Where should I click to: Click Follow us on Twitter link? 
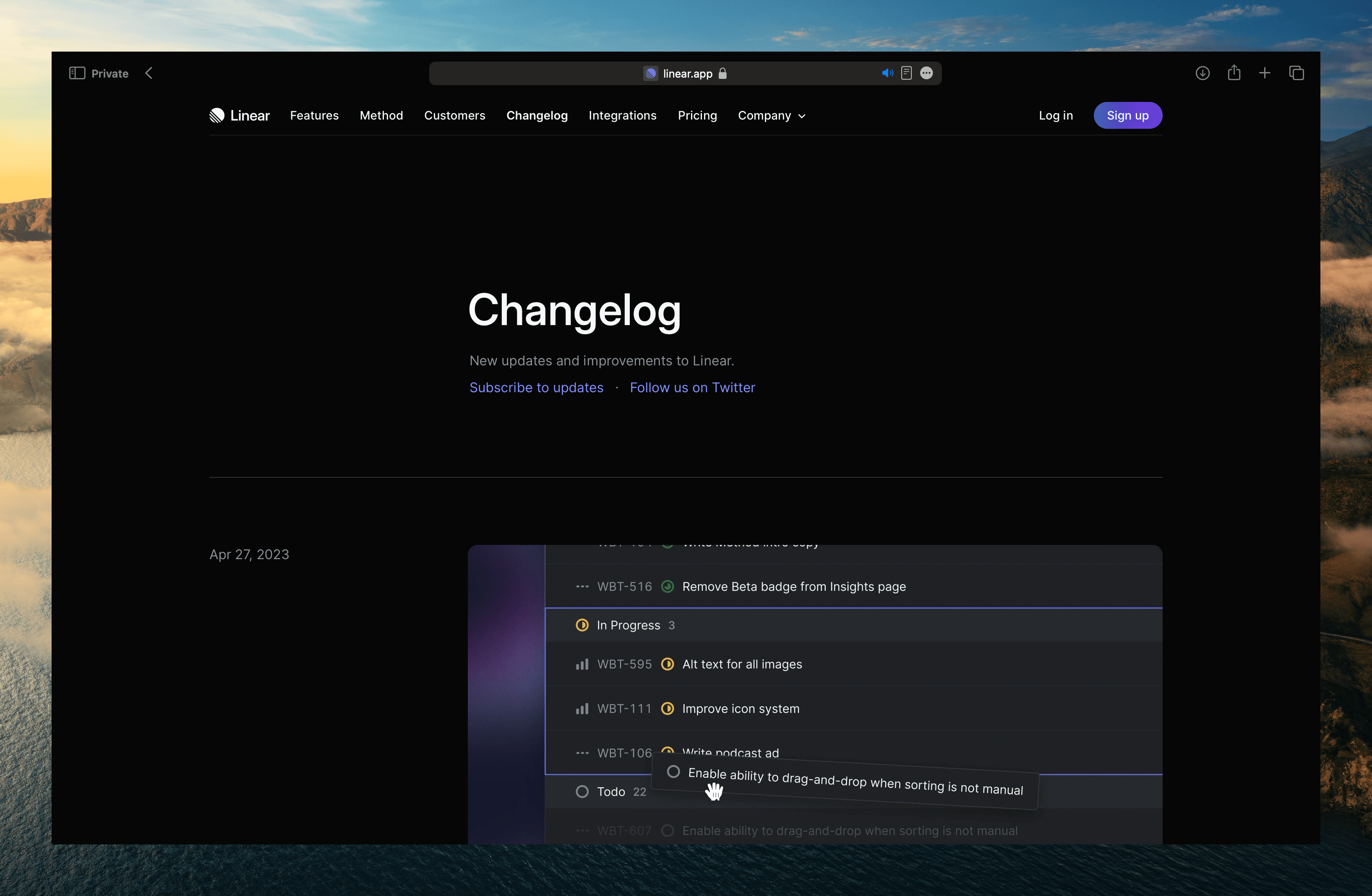(693, 387)
